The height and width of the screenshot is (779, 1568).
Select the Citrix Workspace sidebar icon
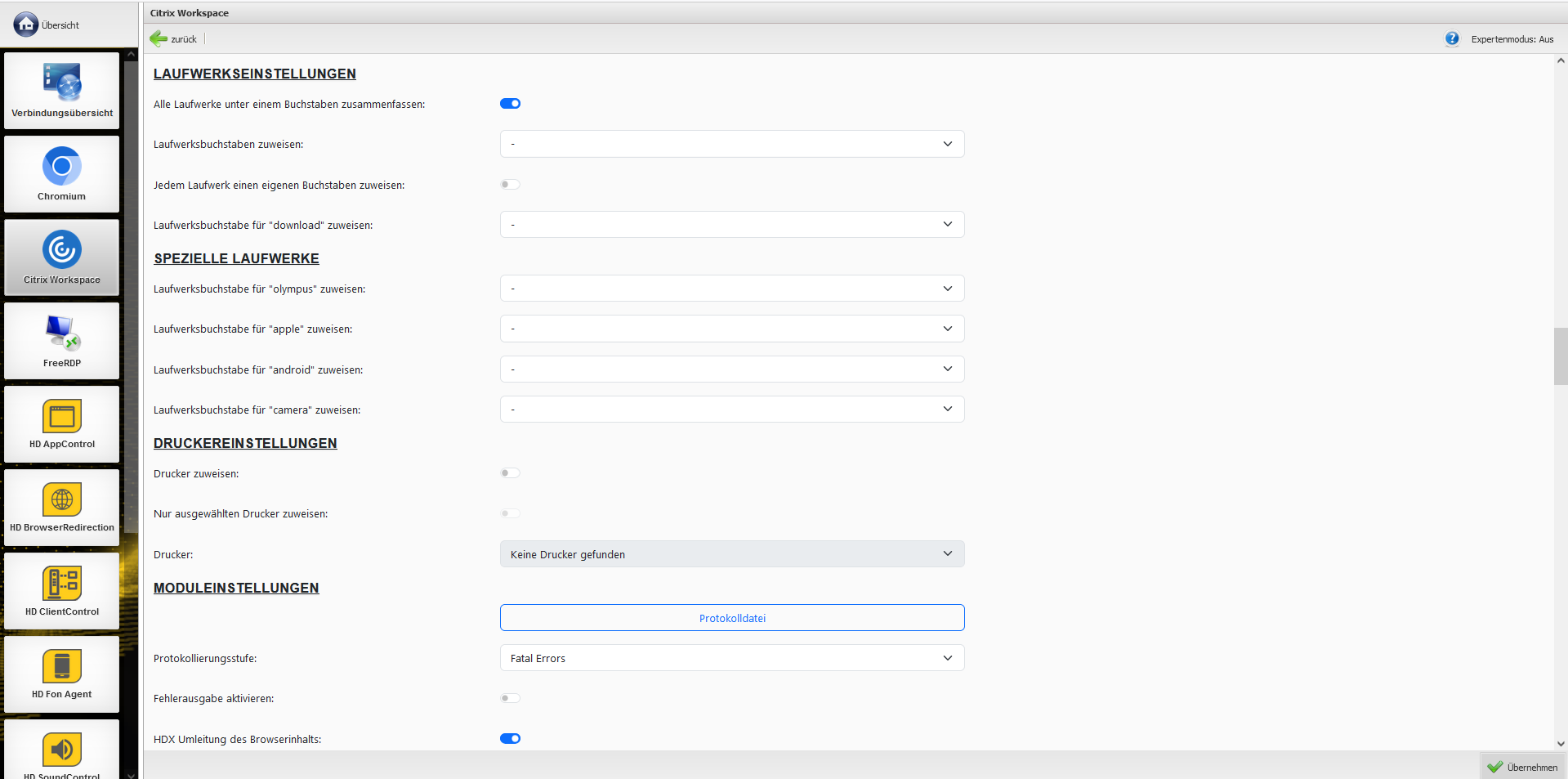coord(62,257)
